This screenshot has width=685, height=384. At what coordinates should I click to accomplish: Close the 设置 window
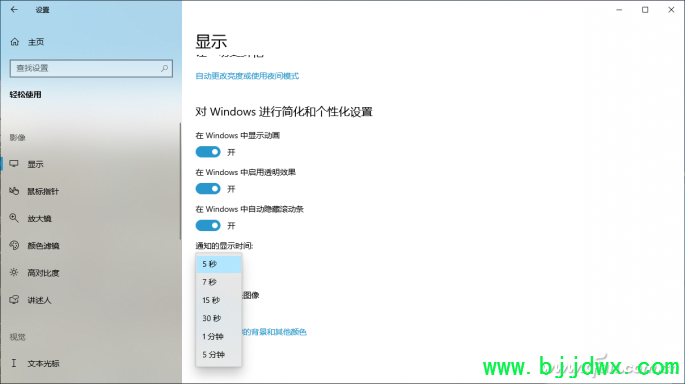(x=671, y=10)
